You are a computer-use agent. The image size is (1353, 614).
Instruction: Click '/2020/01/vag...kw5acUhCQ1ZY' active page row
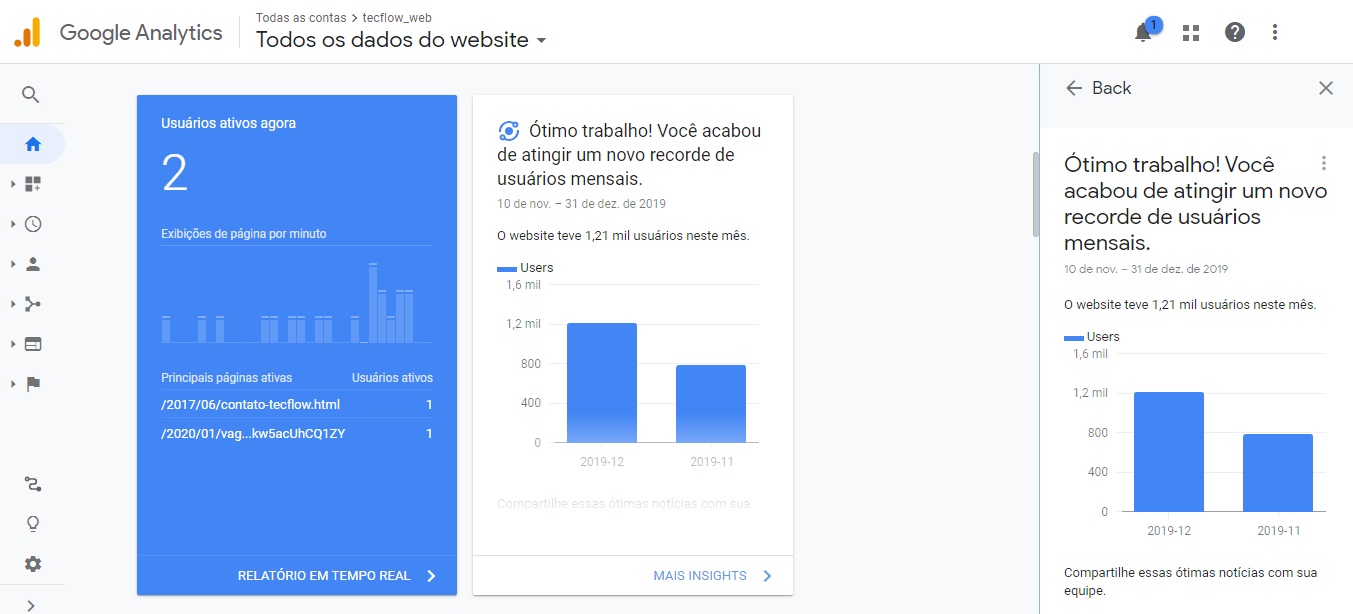297,434
